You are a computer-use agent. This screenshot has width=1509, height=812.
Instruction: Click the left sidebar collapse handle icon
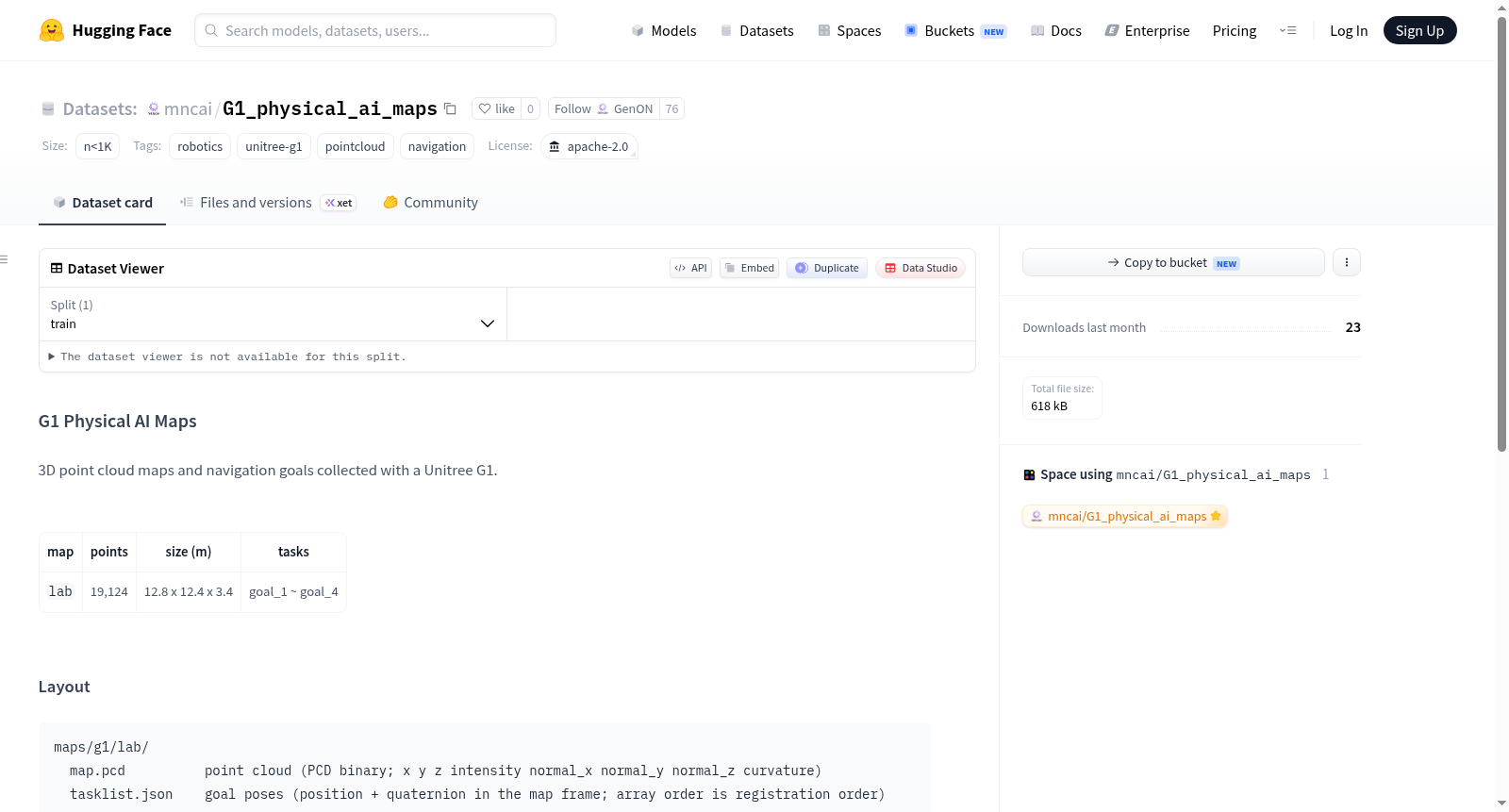pyautogui.click(x=5, y=259)
